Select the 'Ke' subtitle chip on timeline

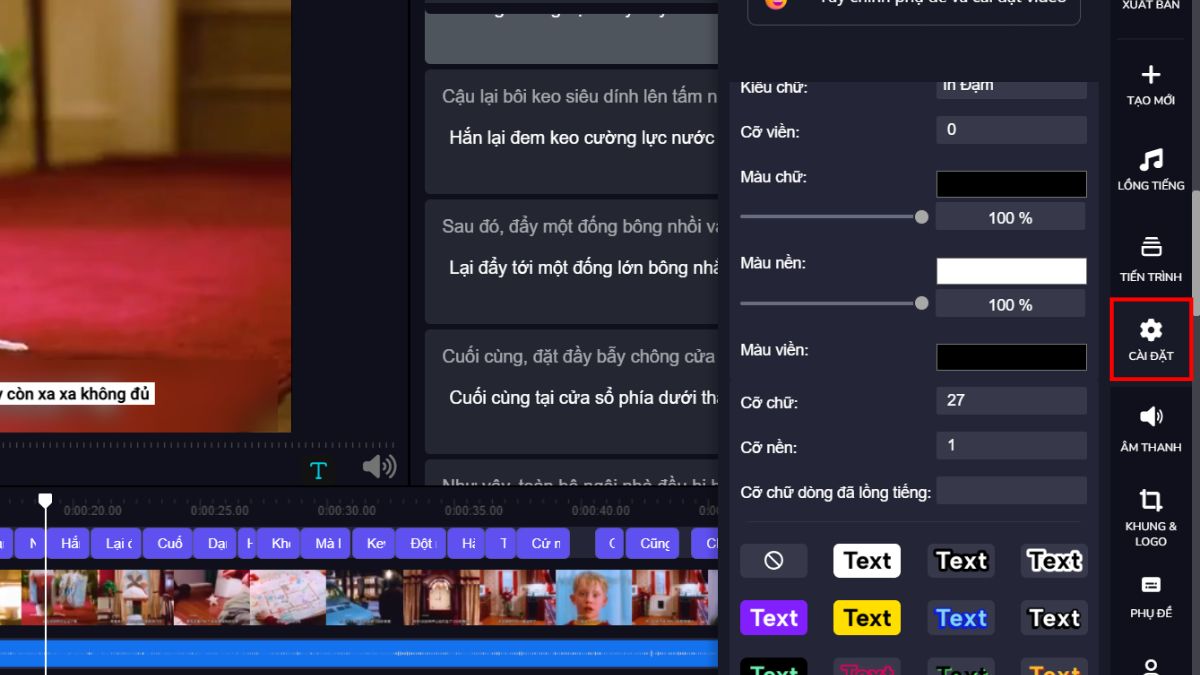coord(374,543)
